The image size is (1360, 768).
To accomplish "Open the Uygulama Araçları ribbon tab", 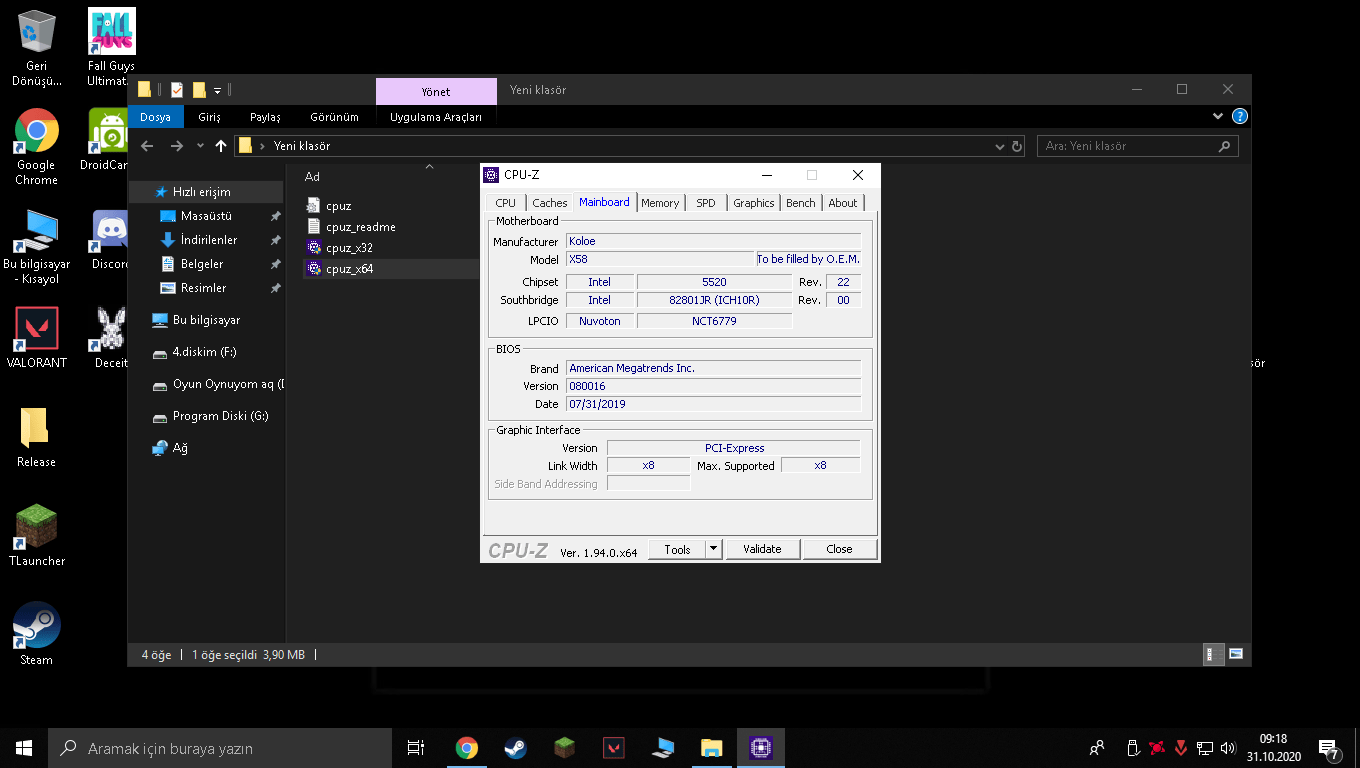I will 436,117.
